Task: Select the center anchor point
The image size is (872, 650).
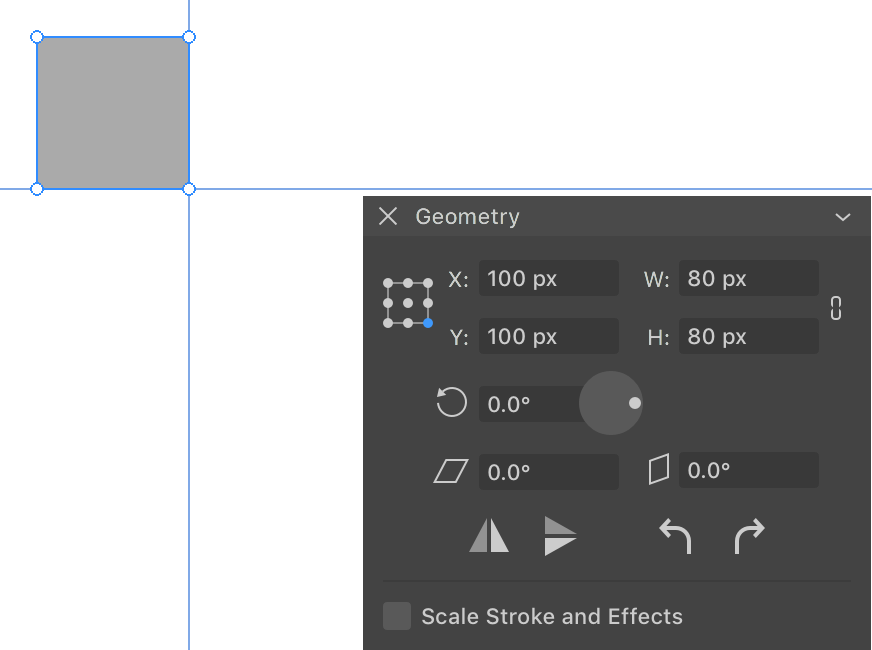Action: click(408, 303)
